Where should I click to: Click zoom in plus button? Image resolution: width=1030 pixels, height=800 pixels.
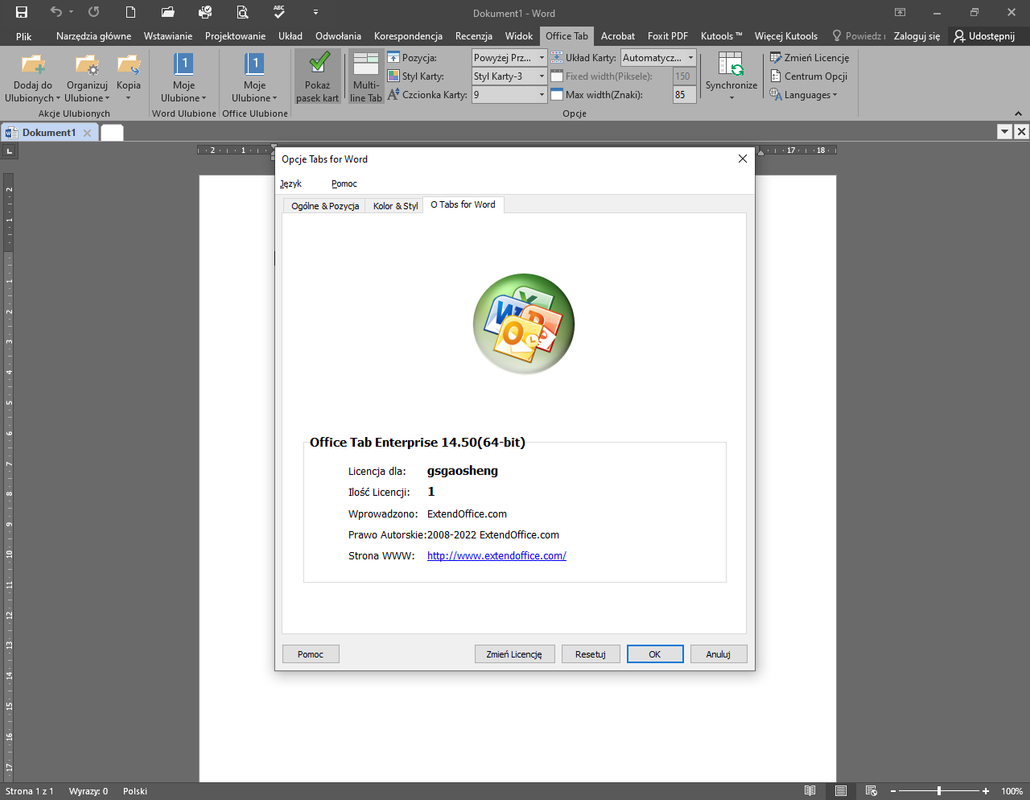point(986,791)
